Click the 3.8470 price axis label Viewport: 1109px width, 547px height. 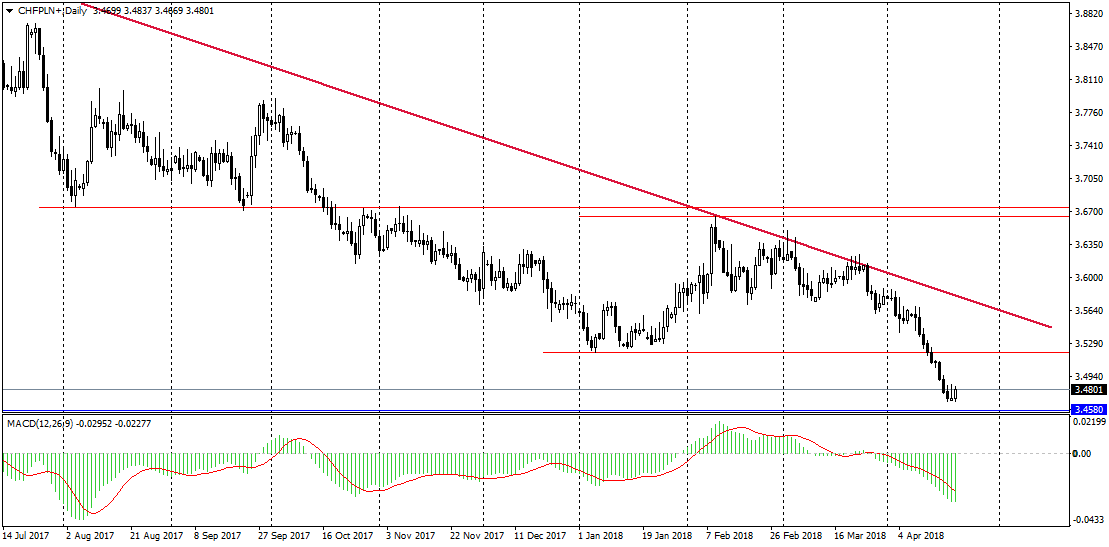point(1088,47)
